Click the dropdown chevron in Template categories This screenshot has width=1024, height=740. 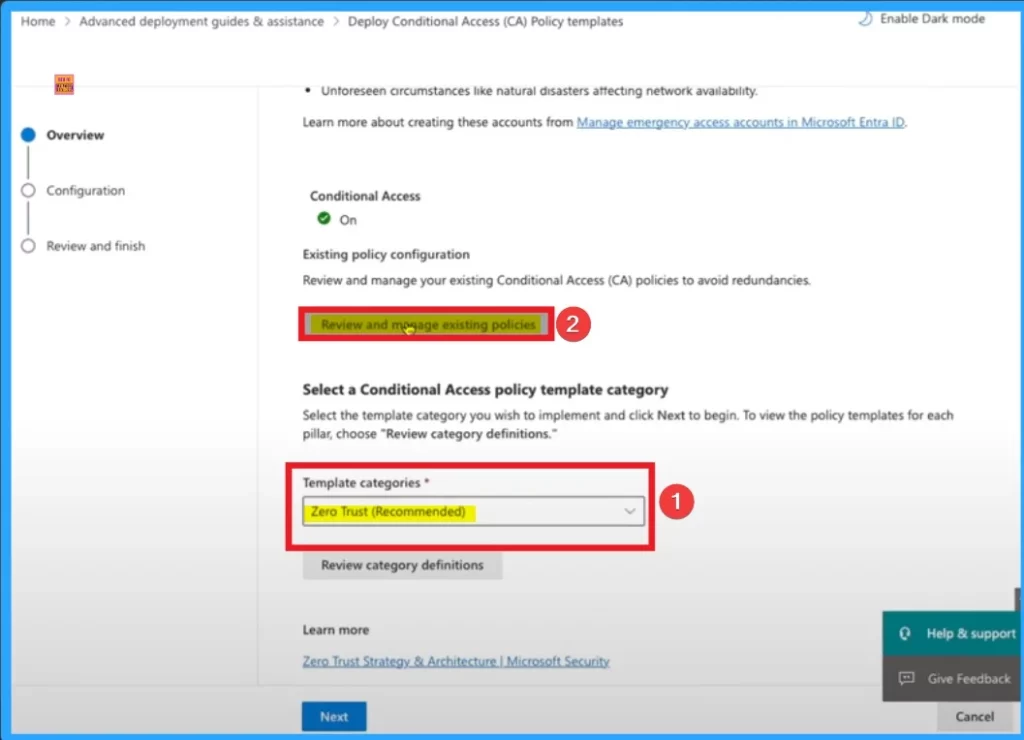[630, 511]
